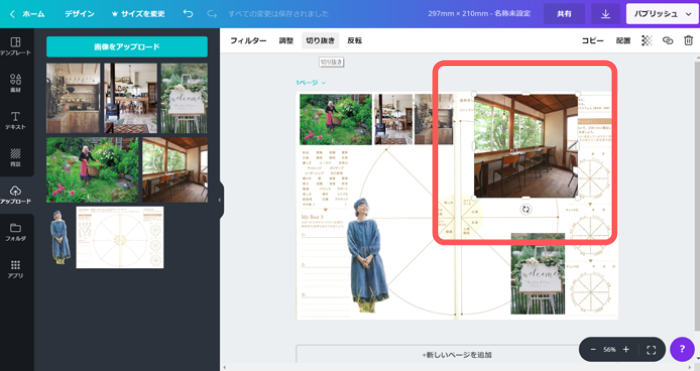Collapse the side panel with the arrow handle
Screen dimensions: 700x371
coord(220,200)
